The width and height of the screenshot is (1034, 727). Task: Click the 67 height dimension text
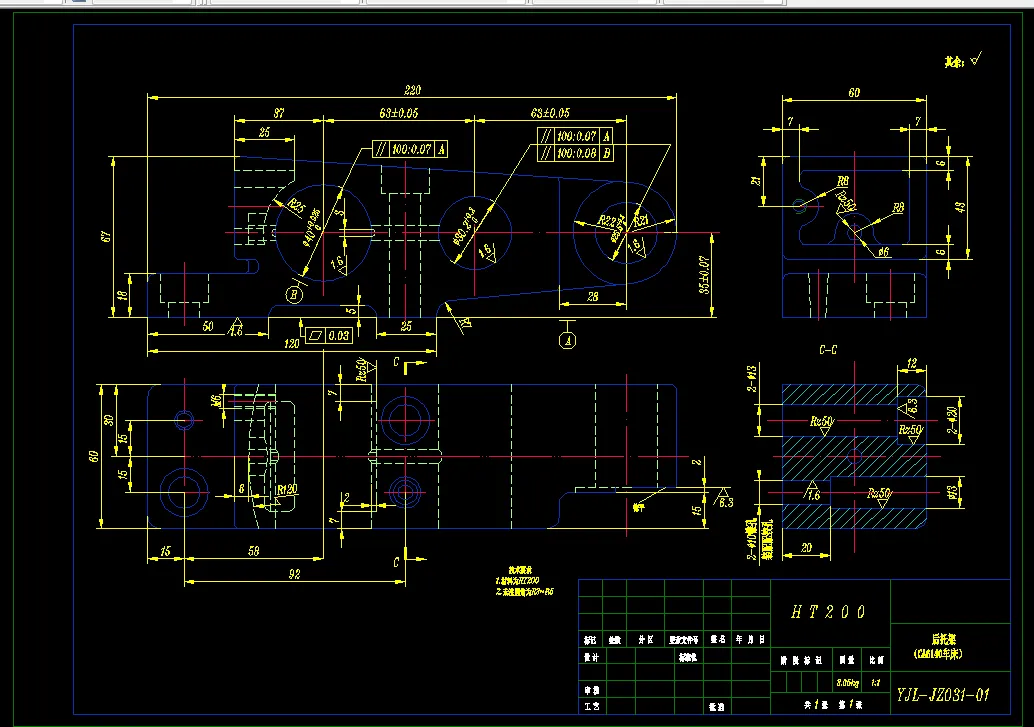[106, 236]
